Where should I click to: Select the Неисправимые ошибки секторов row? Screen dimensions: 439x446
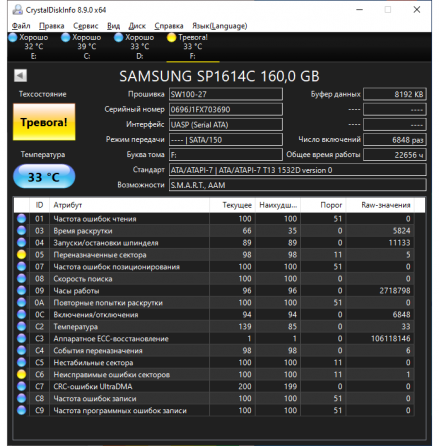click(x=214, y=375)
